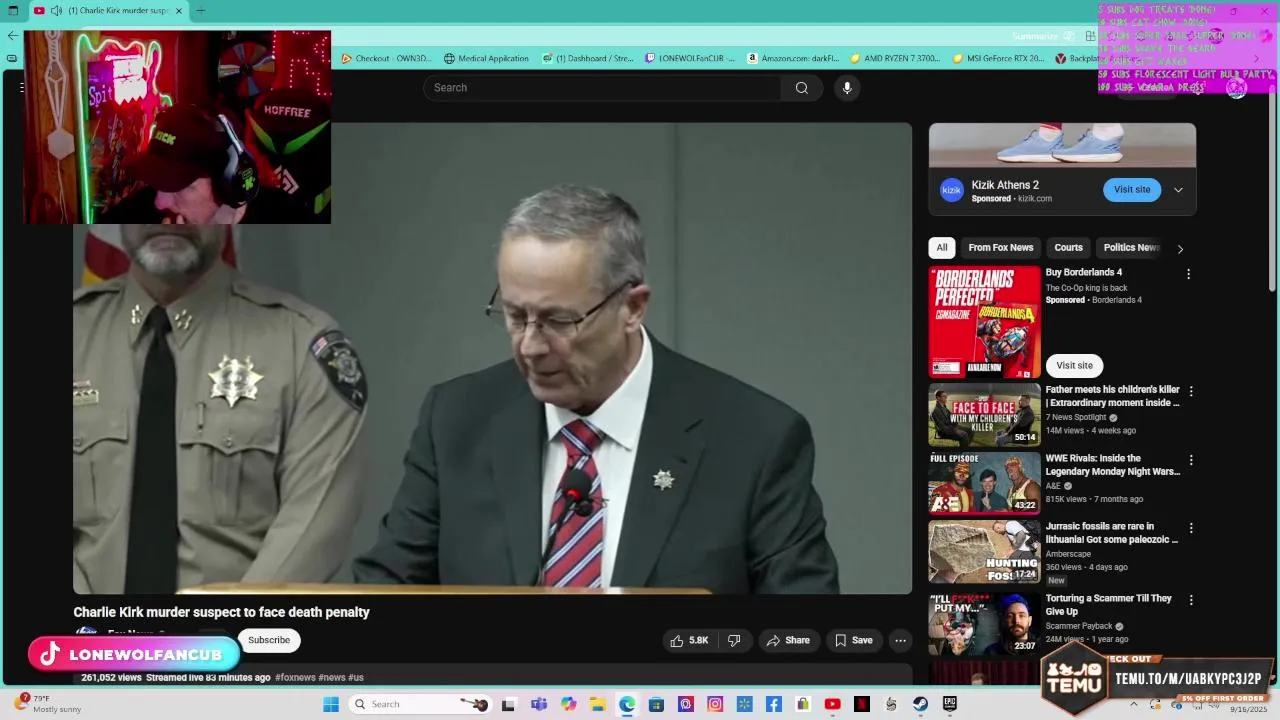Open File Explorer from taskbar
The height and width of the screenshot is (720, 1280).
[598, 704]
